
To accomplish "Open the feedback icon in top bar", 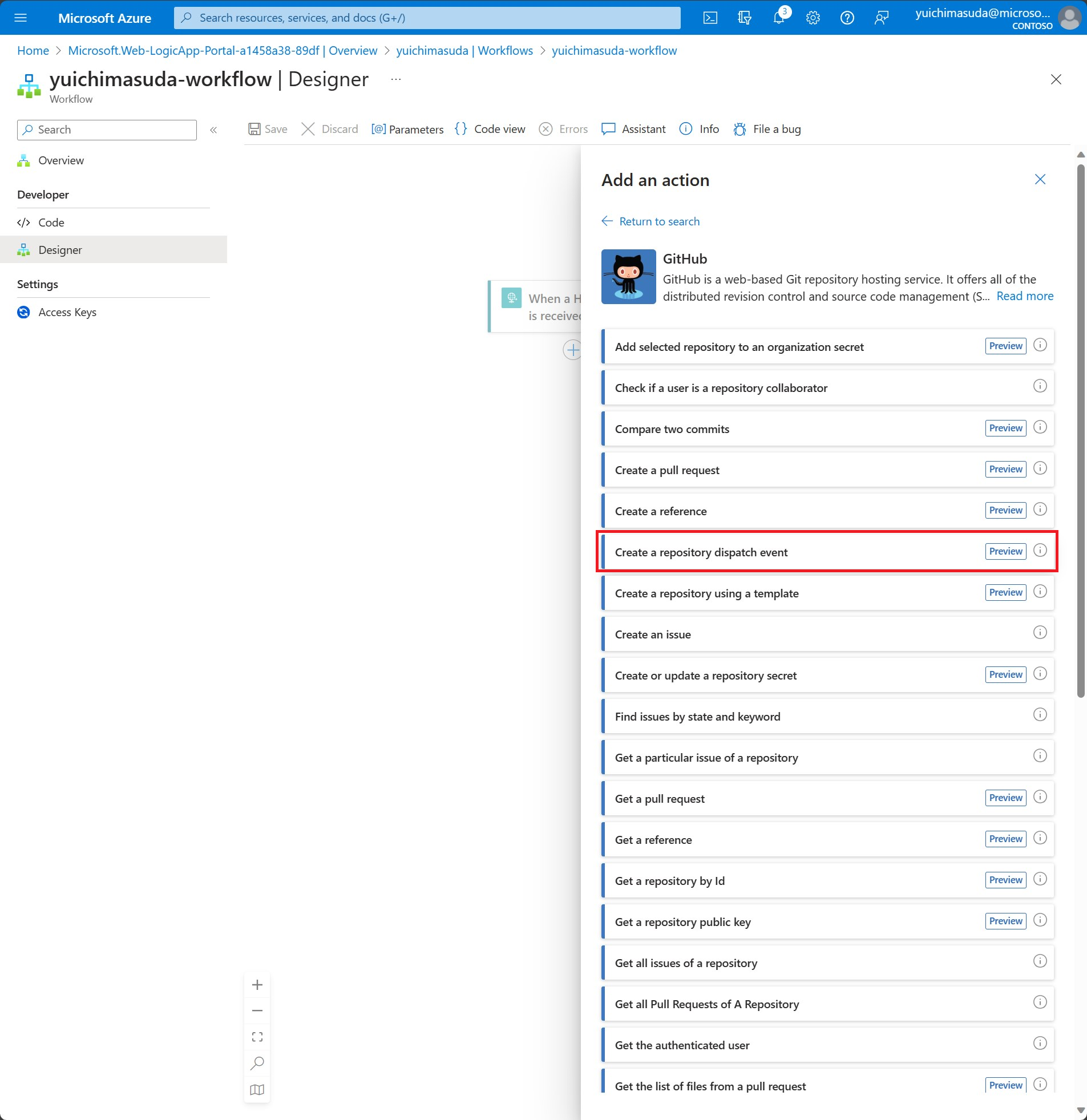I will (x=881, y=18).
